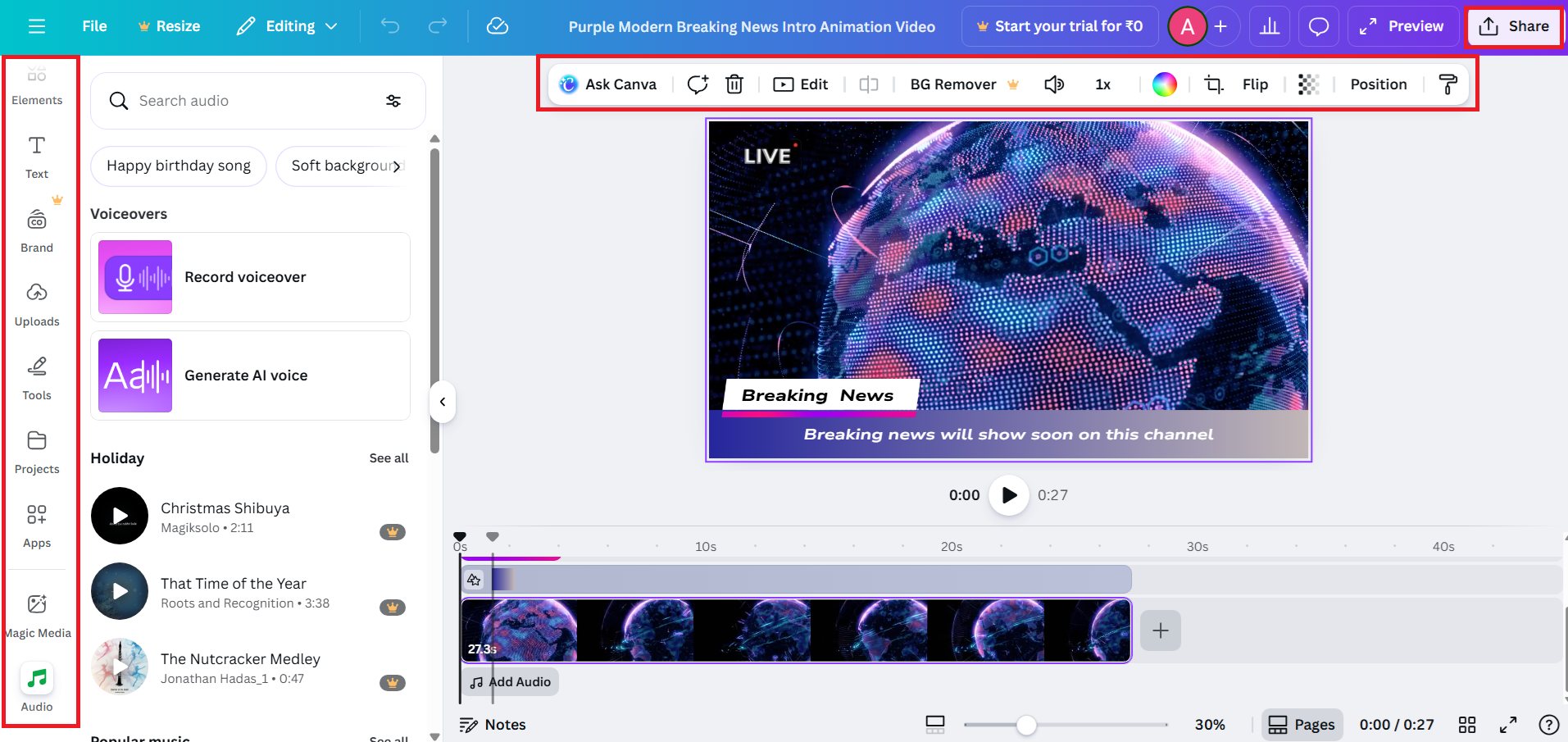Start your trial for ₹0 button
This screenshot has width=1568, height=742.
(1060, 26)
